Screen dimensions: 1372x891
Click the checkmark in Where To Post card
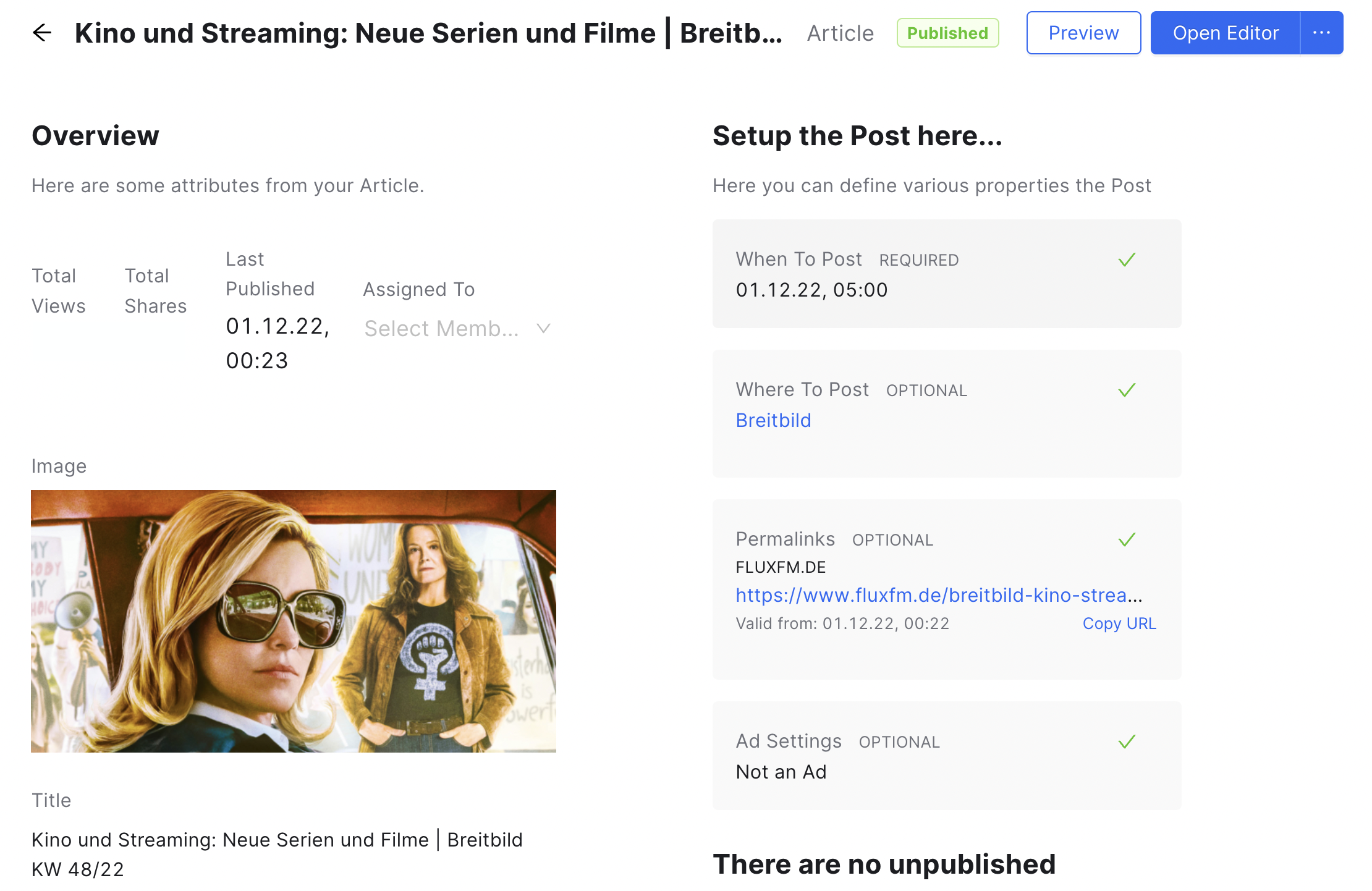[x=1127, y=391]
